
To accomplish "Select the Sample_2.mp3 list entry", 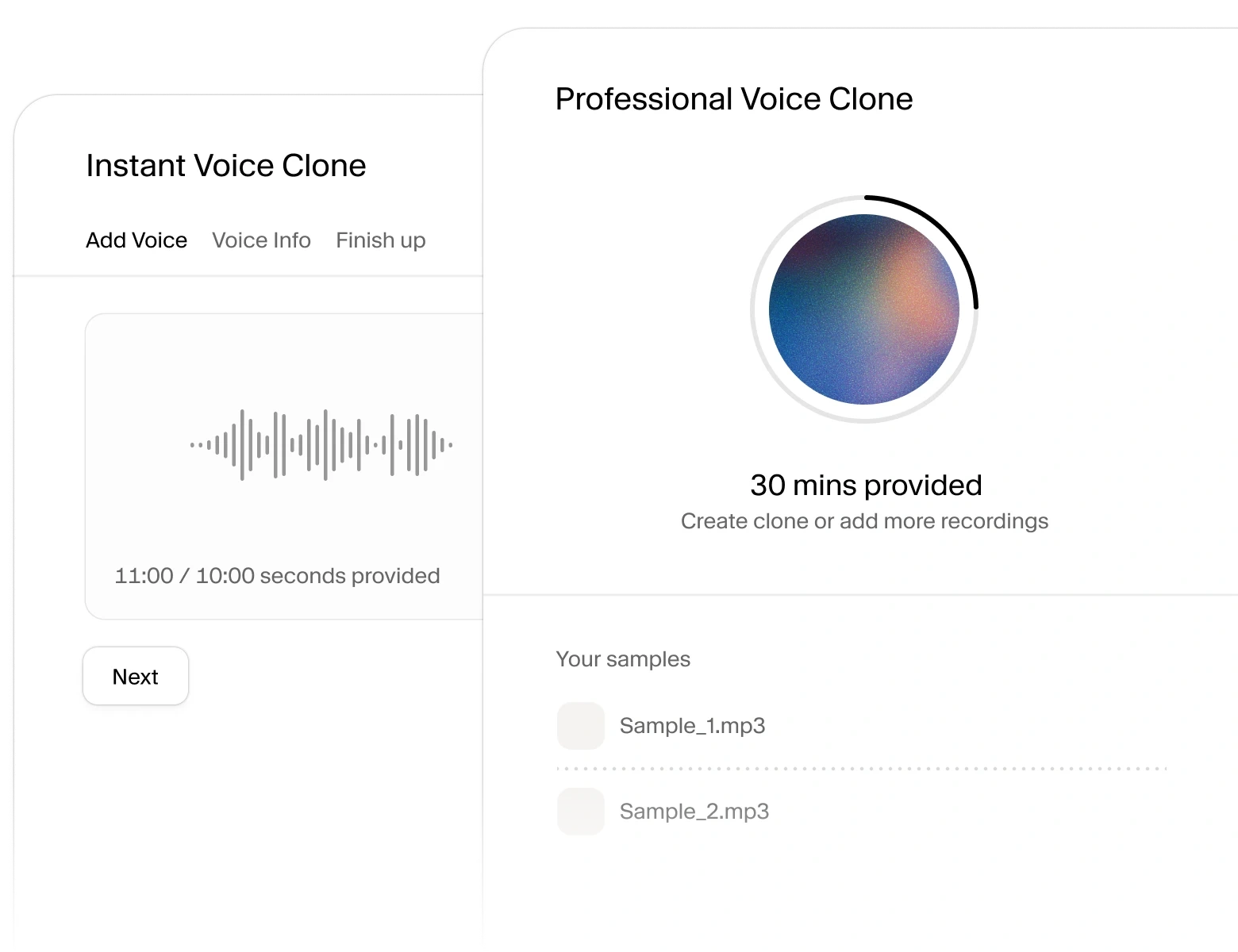I will coord(694,811).
